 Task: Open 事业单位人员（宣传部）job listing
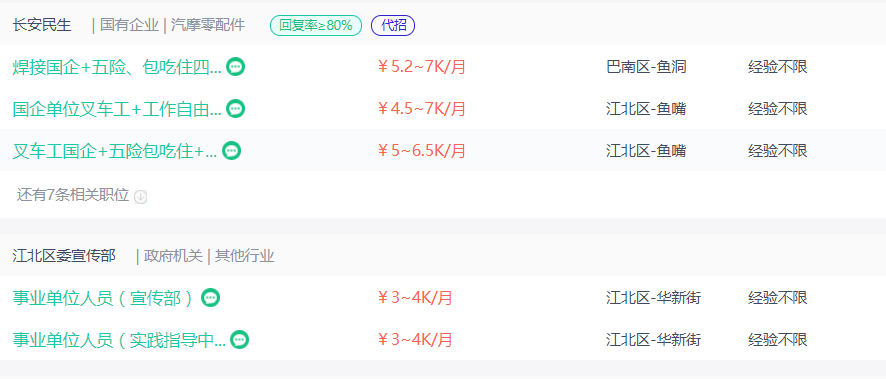pos(105,298)
